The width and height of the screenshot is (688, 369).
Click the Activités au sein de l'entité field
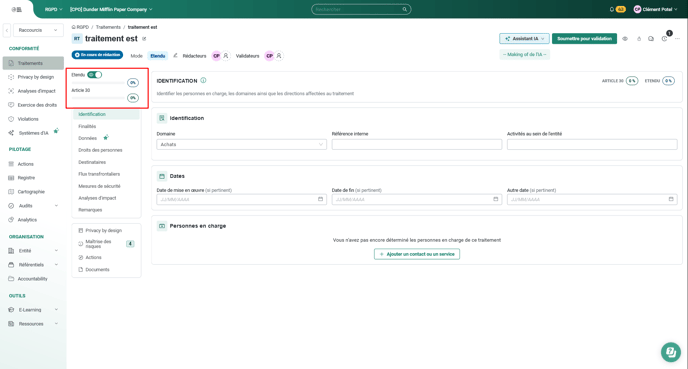[x=592, y=144]
